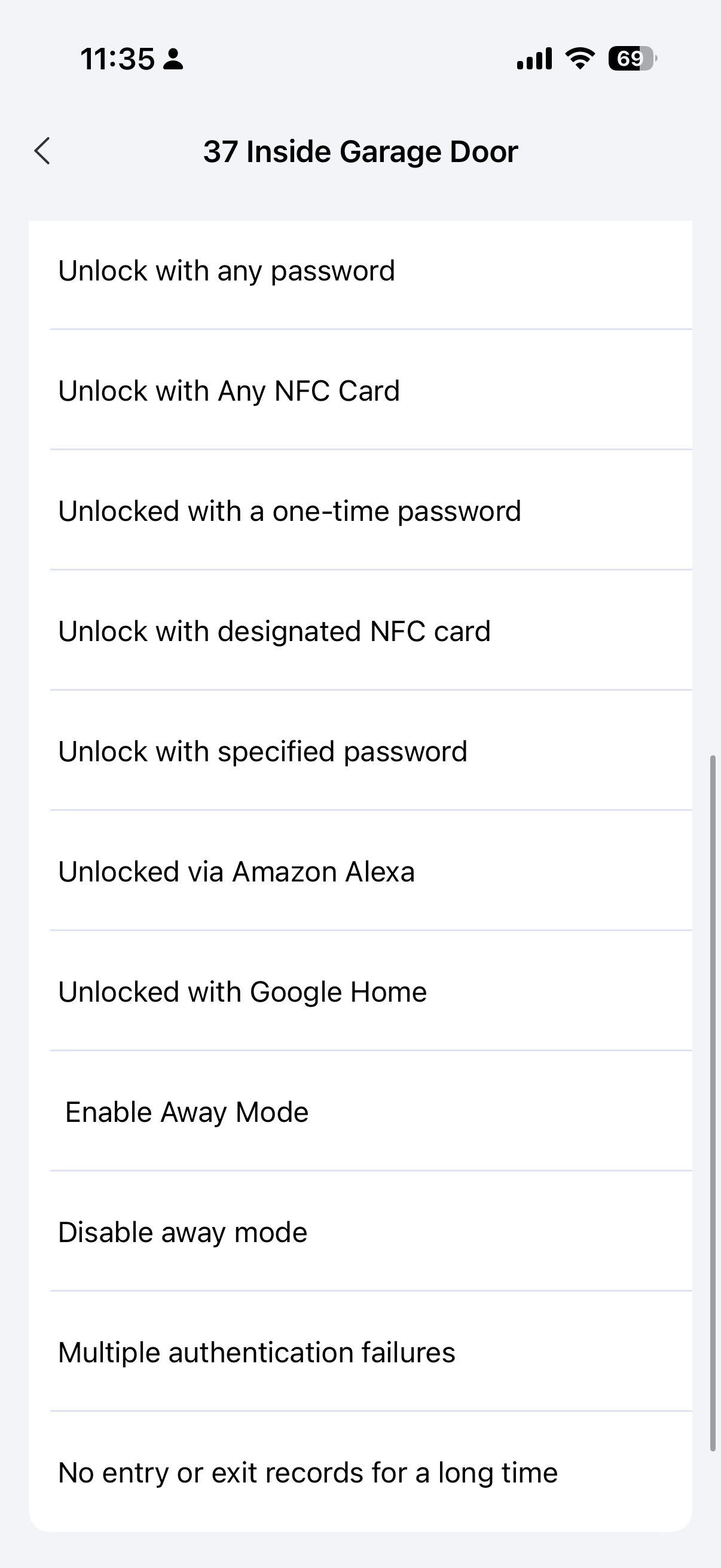Select 'Multiple authentication failures' alert
Screen dimensions: 721x1568
[x=256, y=1353]
